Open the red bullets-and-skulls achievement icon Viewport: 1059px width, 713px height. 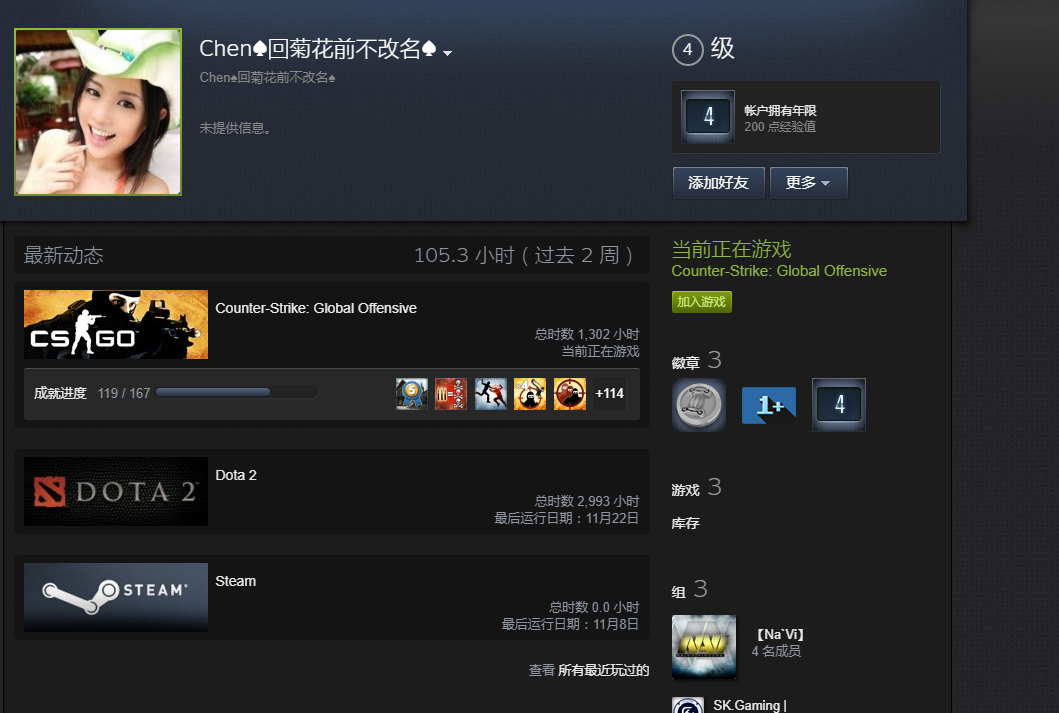(451, 394)
